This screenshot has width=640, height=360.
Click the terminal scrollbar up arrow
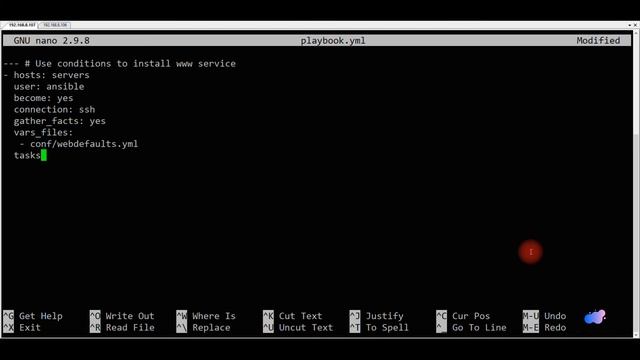click(636, 33)
